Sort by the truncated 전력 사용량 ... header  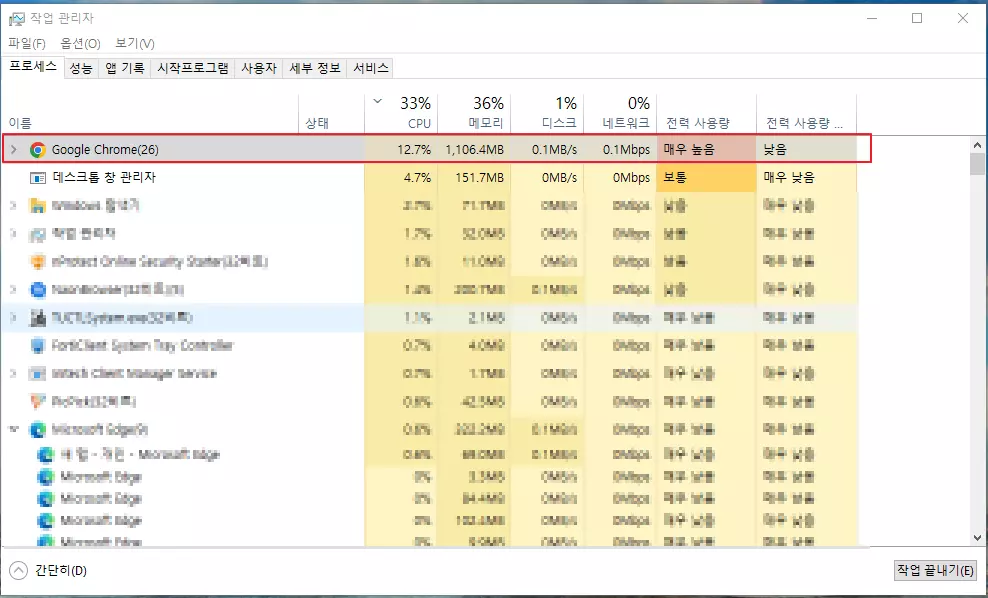point(807,113)
